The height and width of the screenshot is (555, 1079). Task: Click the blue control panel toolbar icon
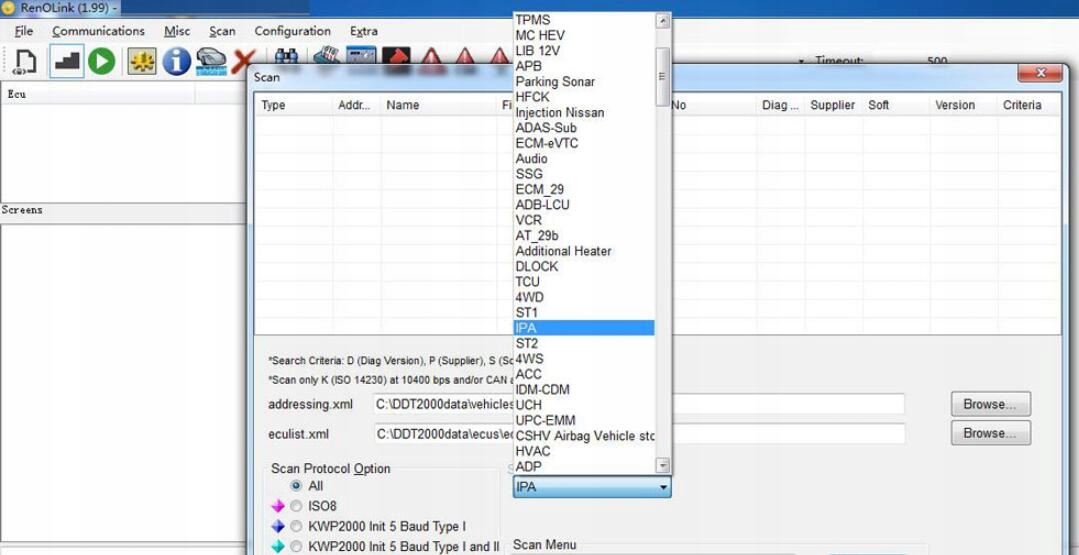coord(361,56)
